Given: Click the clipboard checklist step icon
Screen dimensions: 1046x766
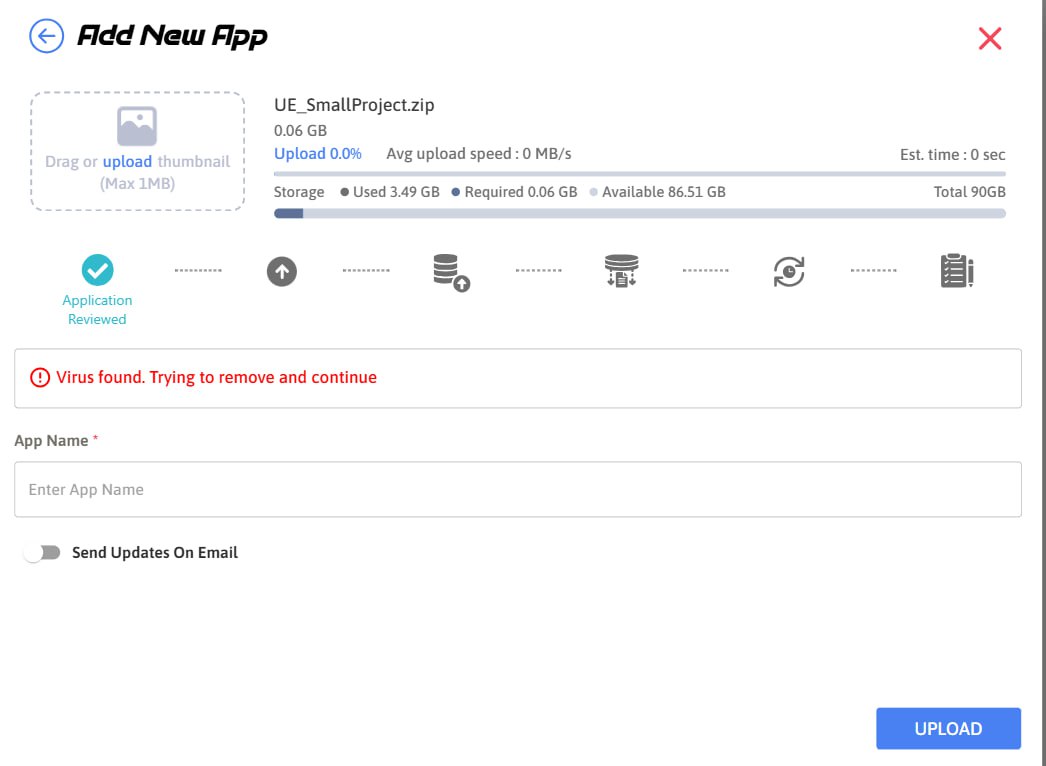Looking at the screenshot, I should point(957,271).
